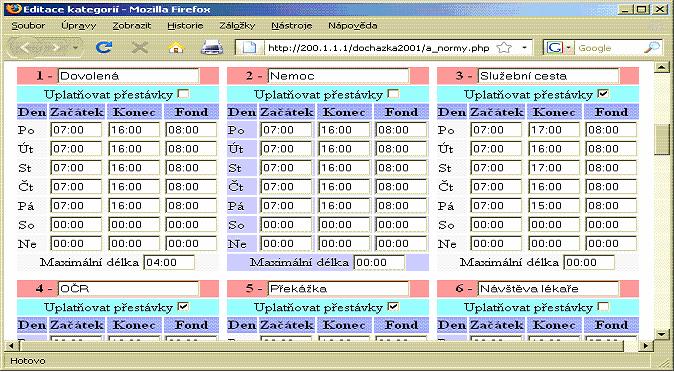The image size is (674, 372).
Task: Toggle Uplatňovat přestávky for OČR
Action: 183,306
